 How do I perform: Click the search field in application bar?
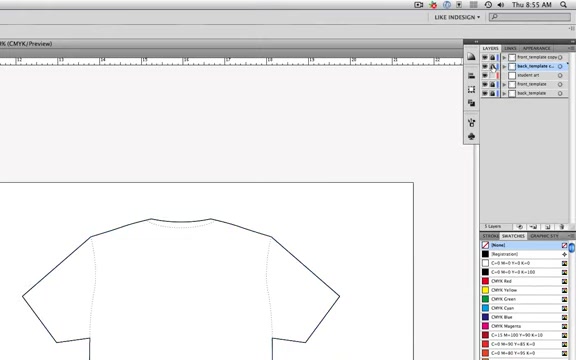click(x=529, y=17)
